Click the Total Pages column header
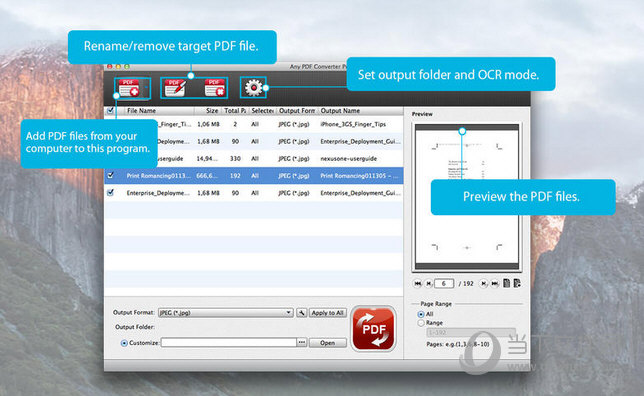The height and width of the screenshot is (396, 644). 235,111
